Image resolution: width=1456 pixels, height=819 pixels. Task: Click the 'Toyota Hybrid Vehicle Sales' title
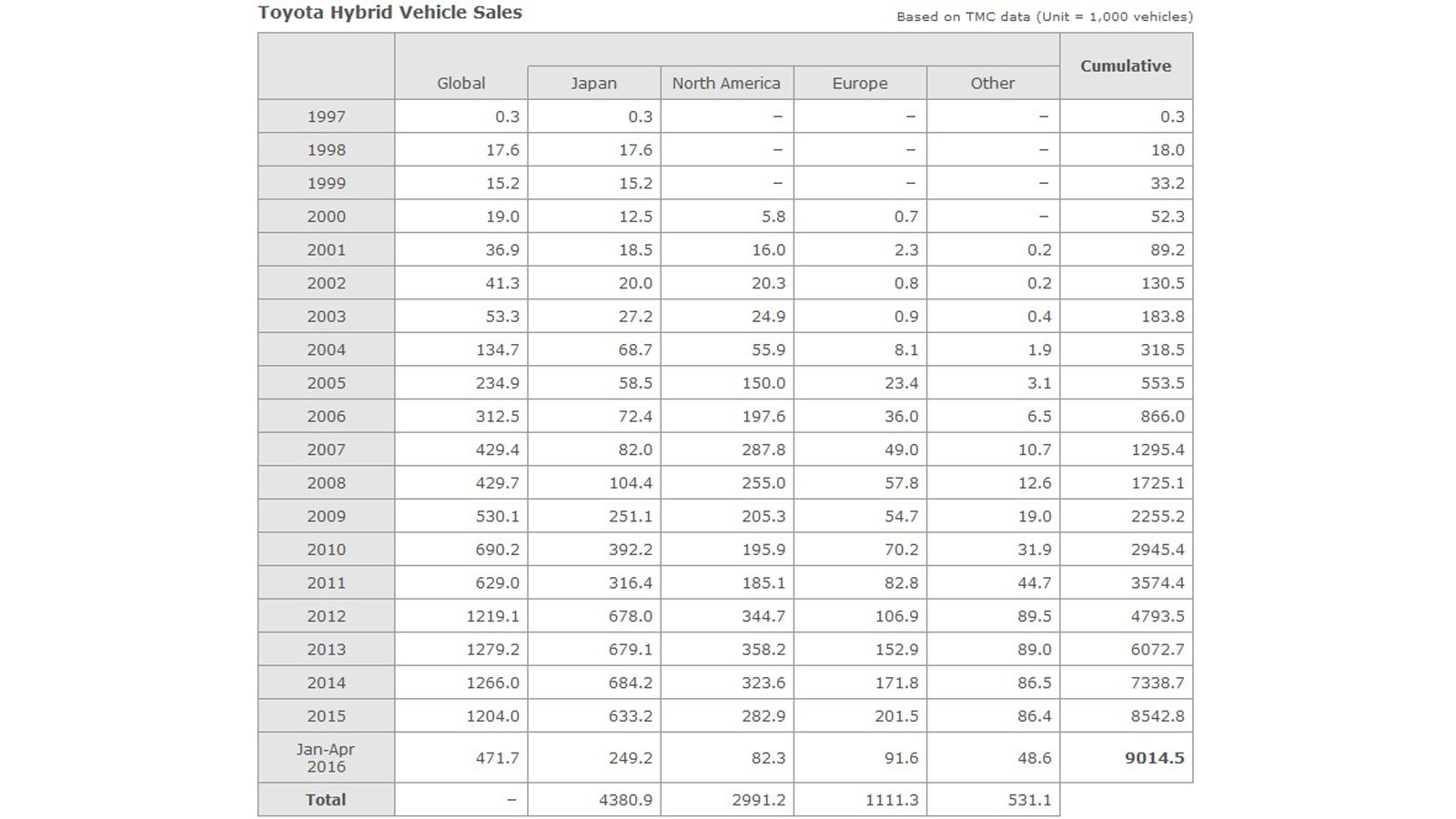pyautogui.click(x=389, y=13)
